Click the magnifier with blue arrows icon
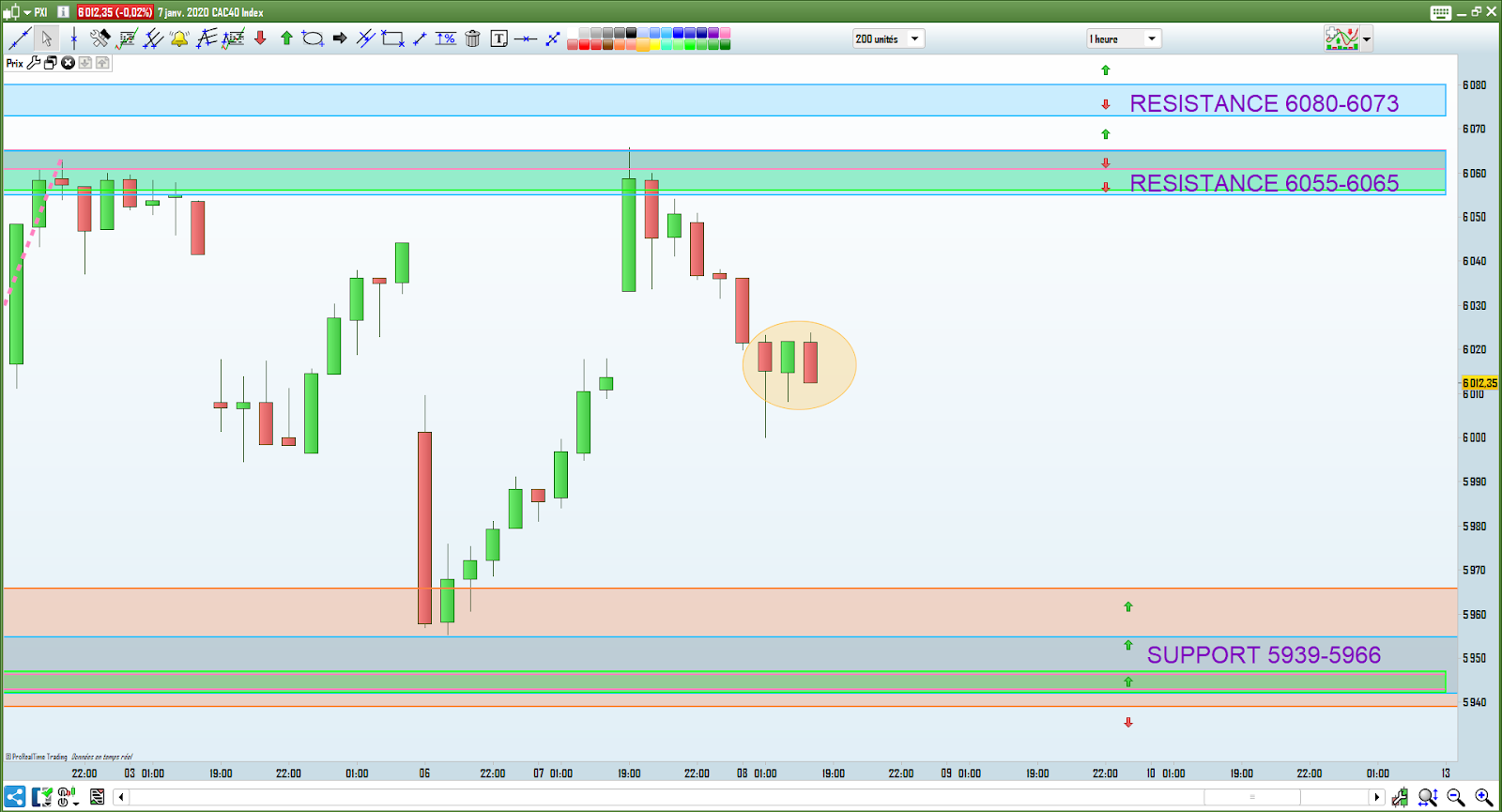Screen dimensions: 1502x812 point(1428,797)
